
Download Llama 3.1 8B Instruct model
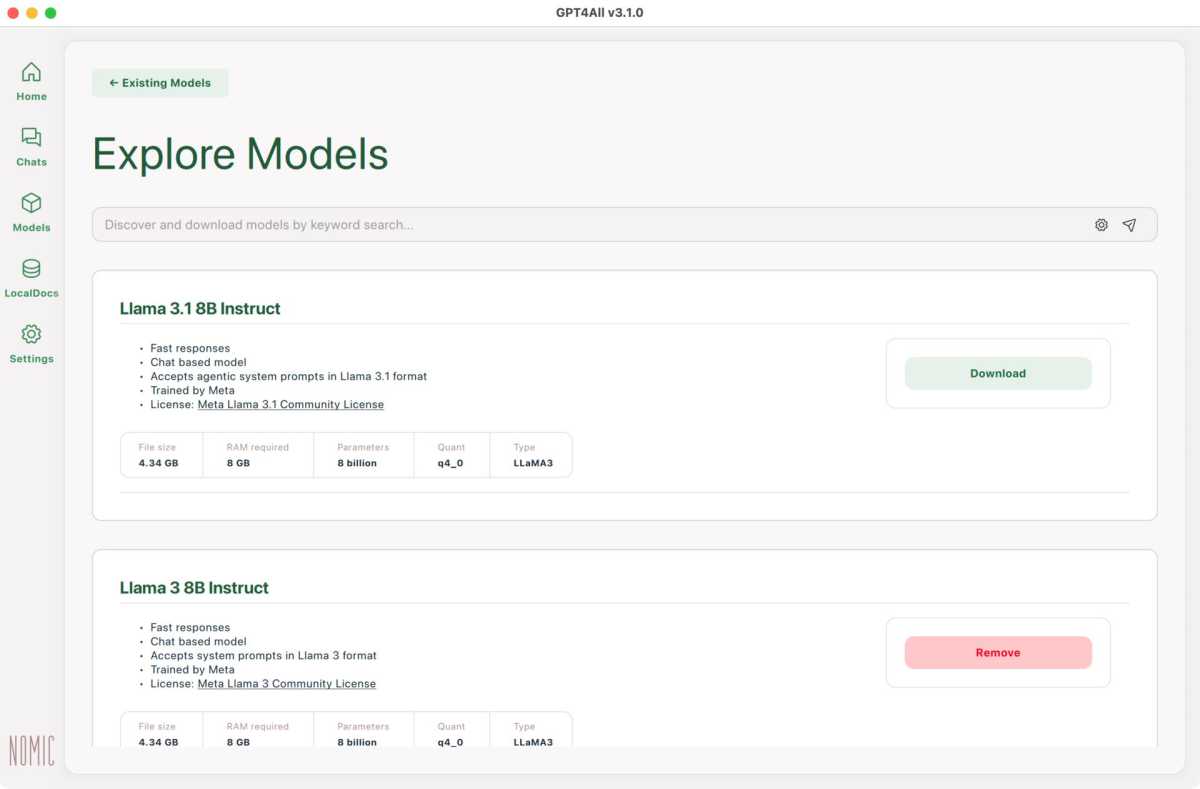[997, 373]
